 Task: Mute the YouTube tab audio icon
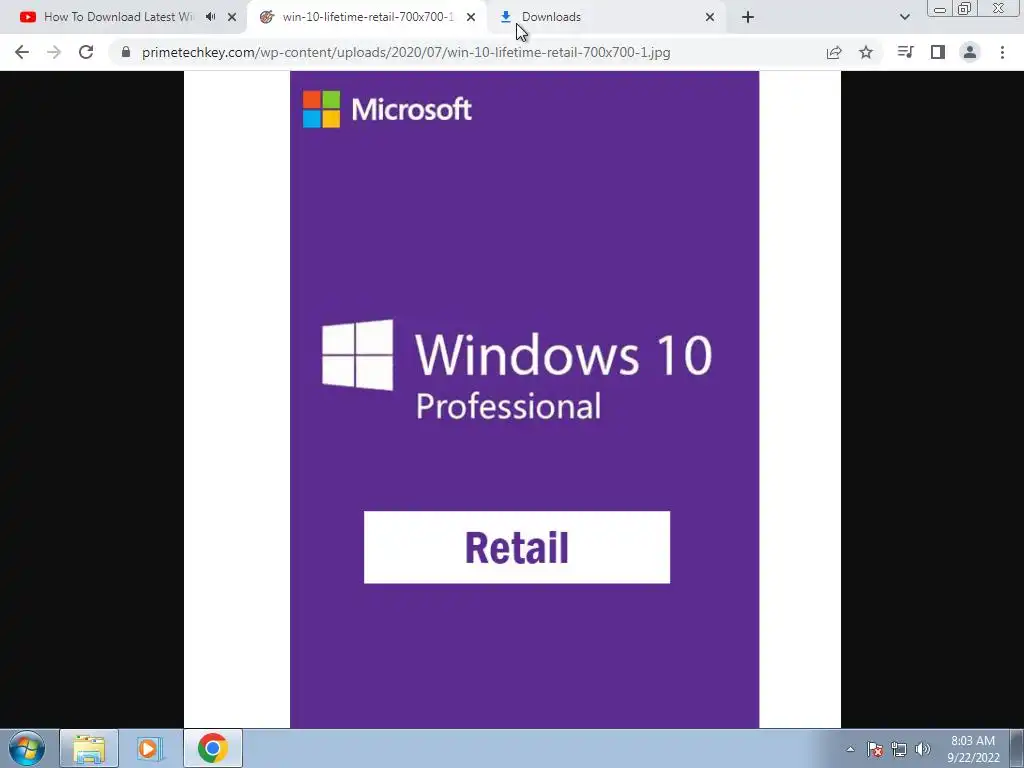point(210,17)
